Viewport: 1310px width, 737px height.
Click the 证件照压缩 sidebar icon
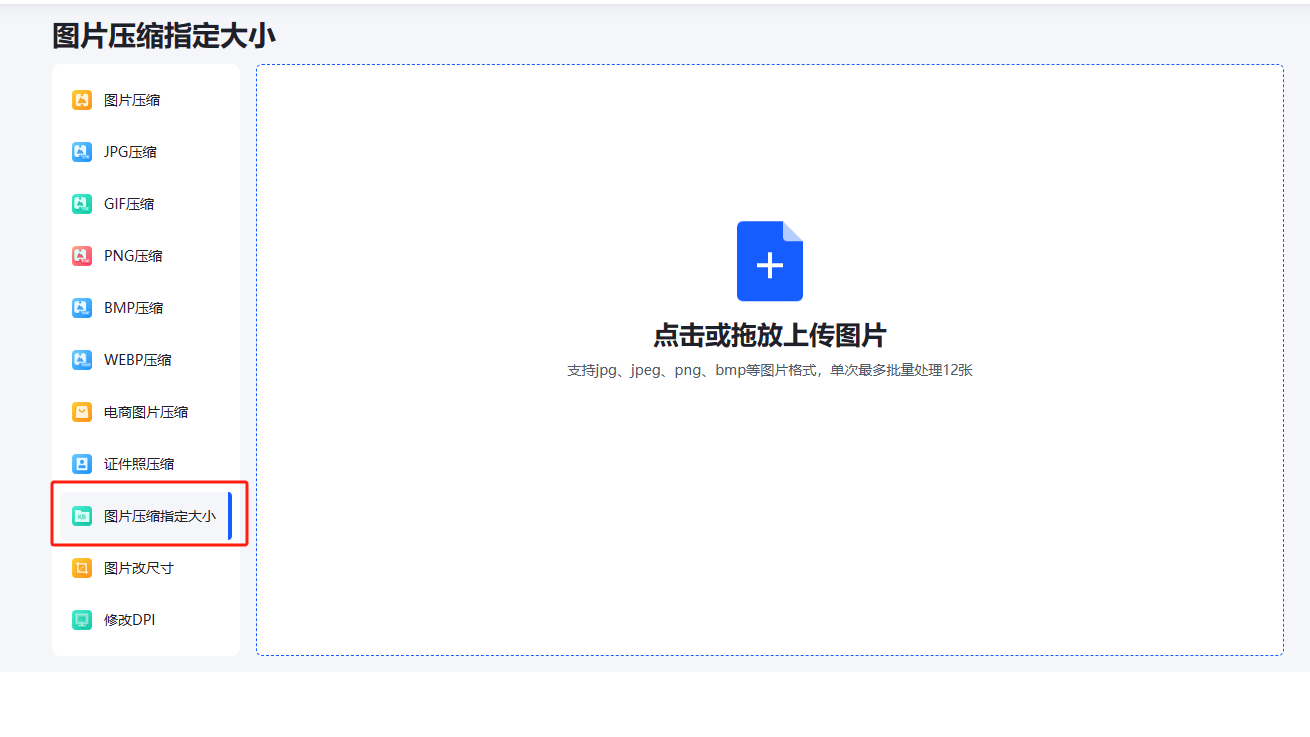click(x=82, y=464)
